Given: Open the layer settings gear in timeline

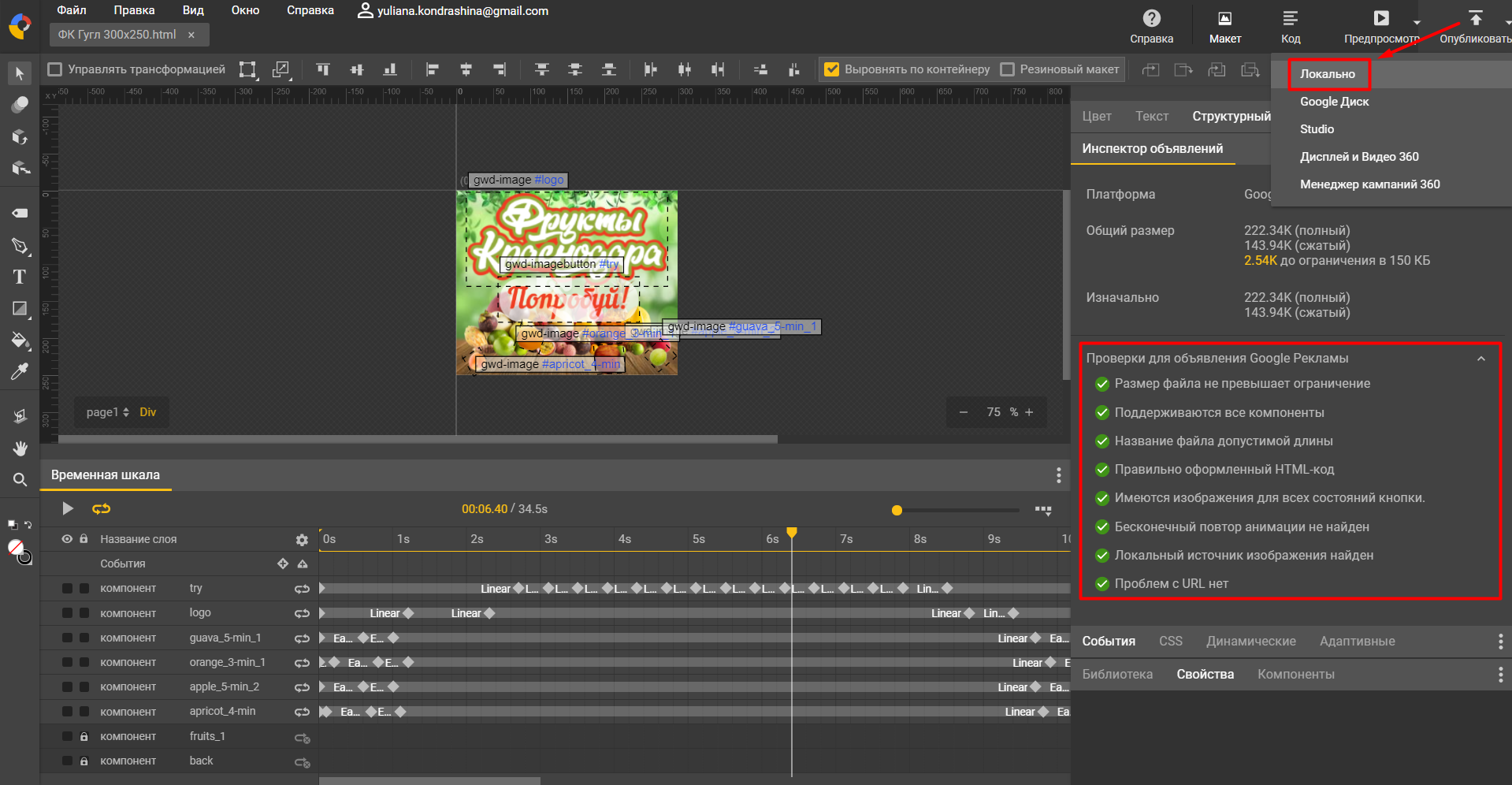Looking at the screenshot, I should pos(302,540).
